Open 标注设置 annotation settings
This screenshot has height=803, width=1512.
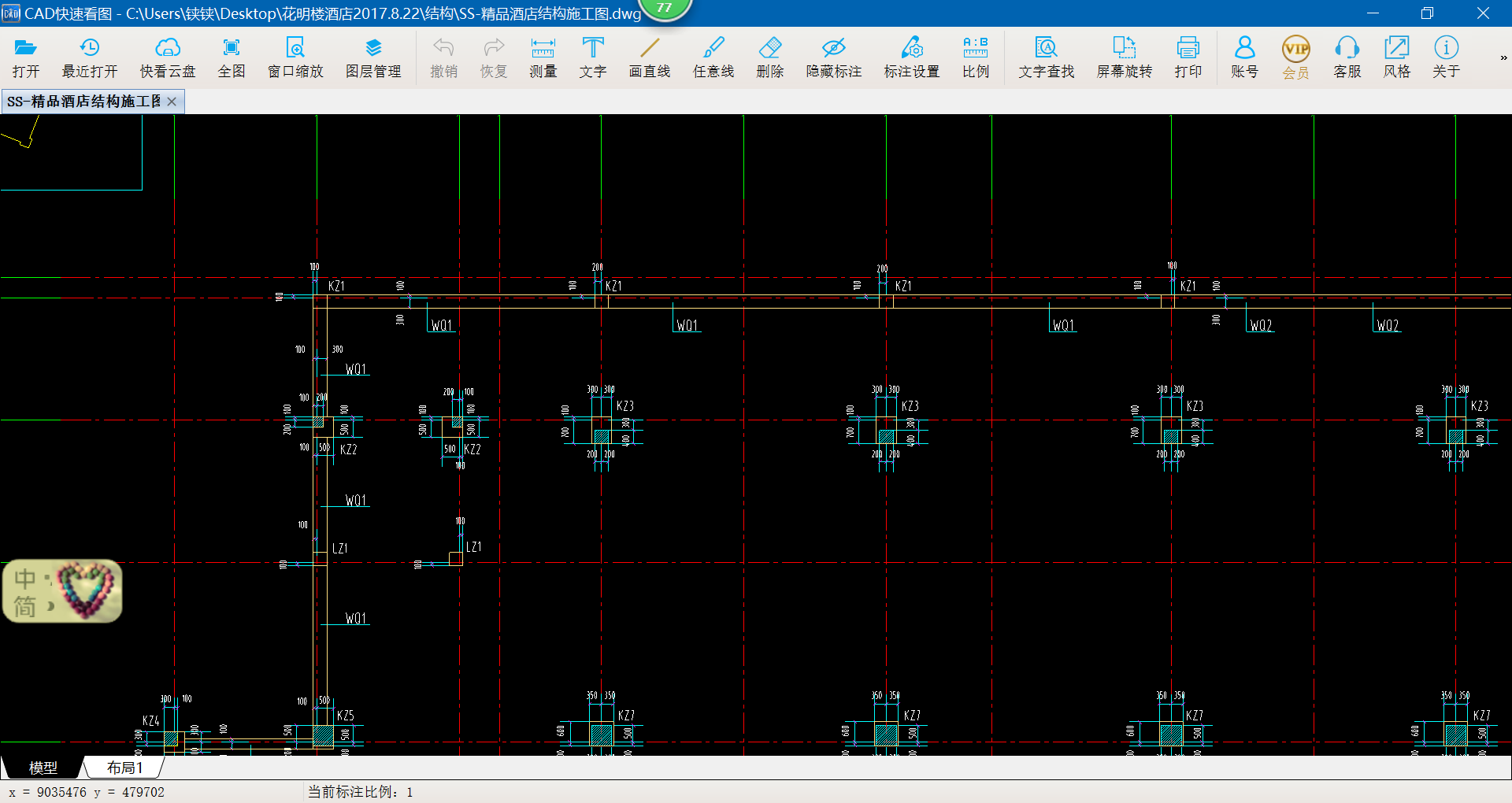[912, 58]
